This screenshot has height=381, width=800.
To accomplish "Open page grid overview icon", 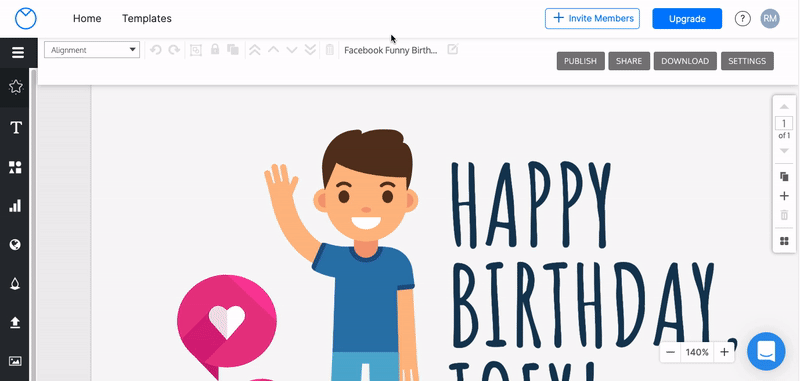I will pos(784,241).
